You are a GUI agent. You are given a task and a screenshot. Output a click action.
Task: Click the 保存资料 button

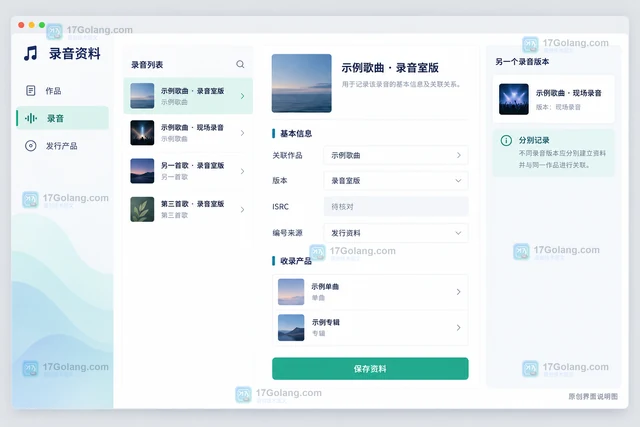pyautogui.click(x=370, y=369)
